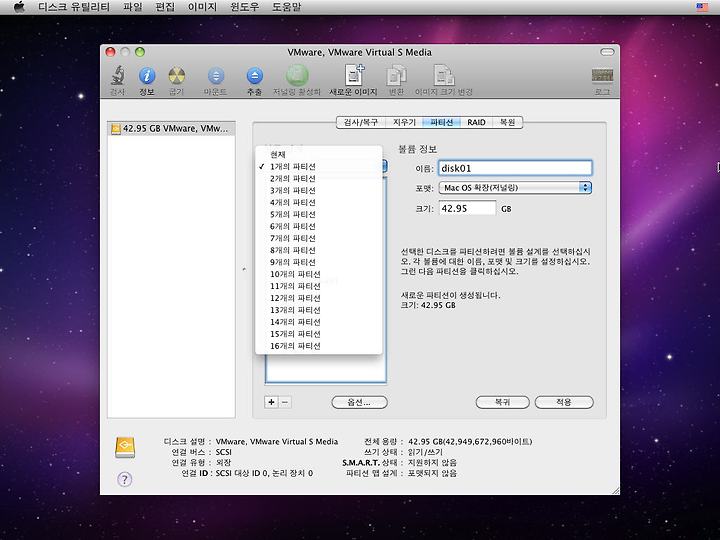Screen dimensions: 720x540
Task: Select the 42.95 GB VMware disk in sidebar
Action: click(x=171, y=129)
